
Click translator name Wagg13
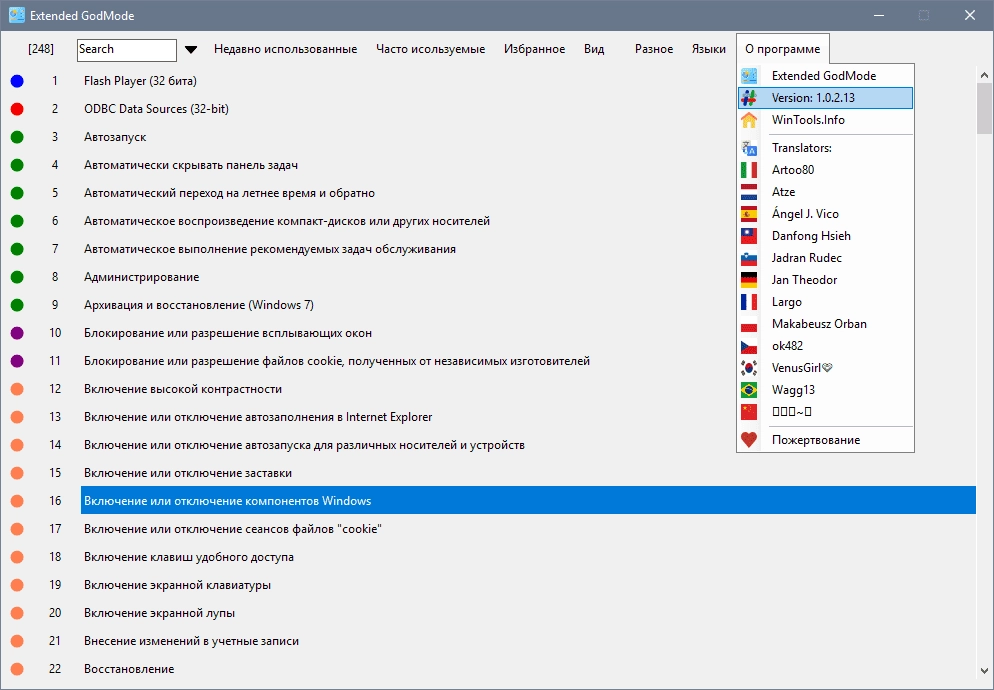pos(793,390)
